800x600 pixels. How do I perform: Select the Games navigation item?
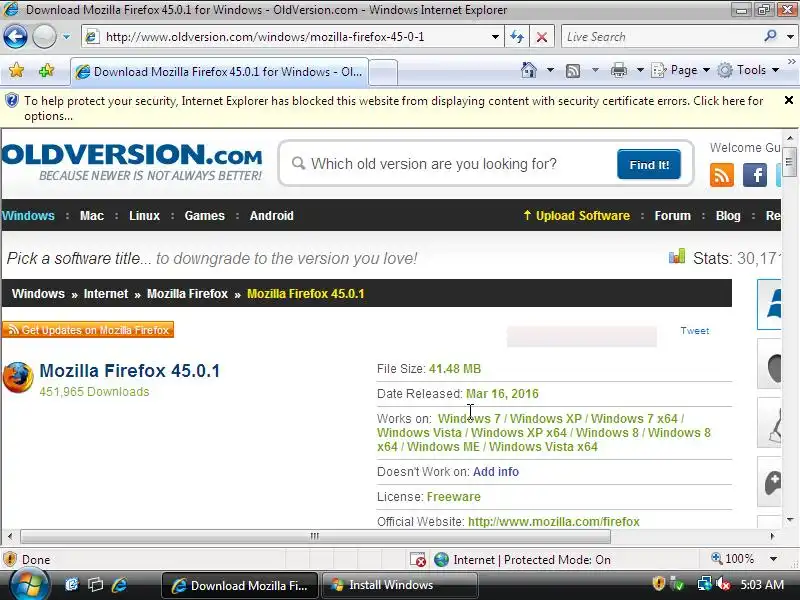click(x=205, y=216)
